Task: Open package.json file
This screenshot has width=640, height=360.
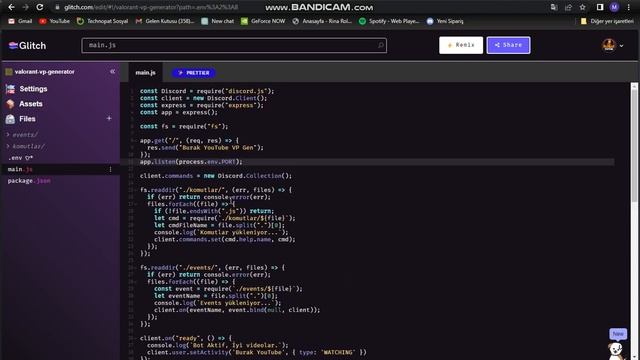Action: [x=29, y=181]
